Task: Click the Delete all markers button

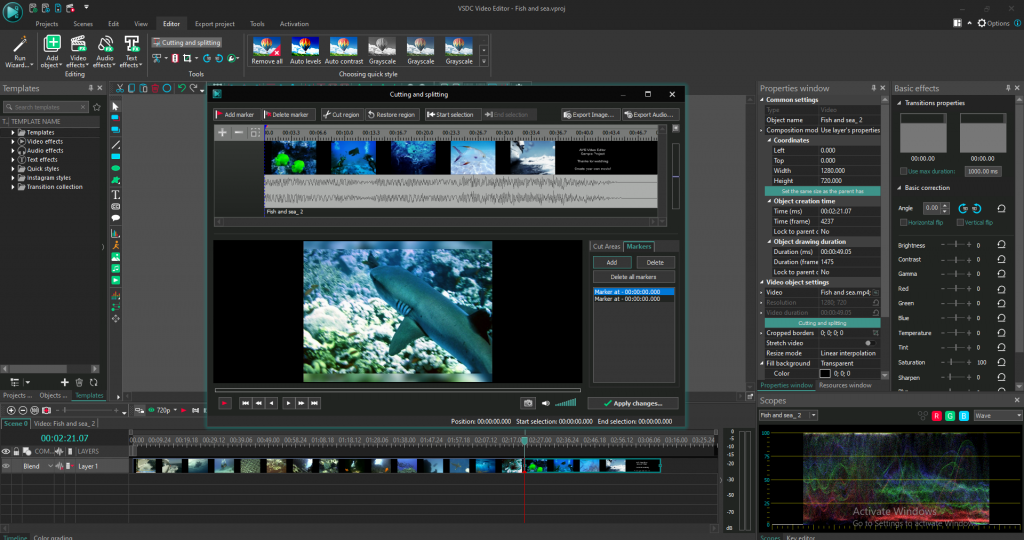Action: [632, 277]
